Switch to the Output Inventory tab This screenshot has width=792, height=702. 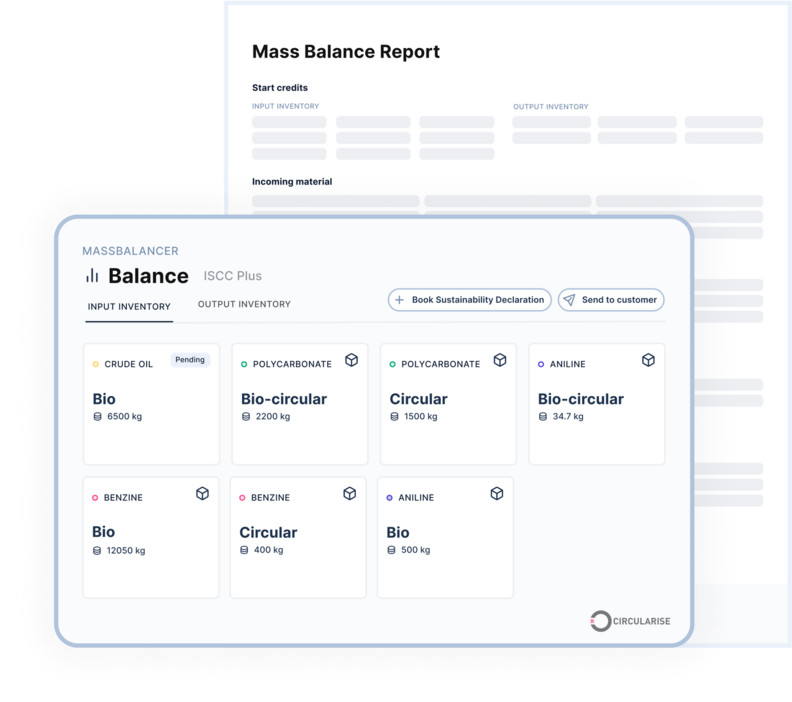244,304
